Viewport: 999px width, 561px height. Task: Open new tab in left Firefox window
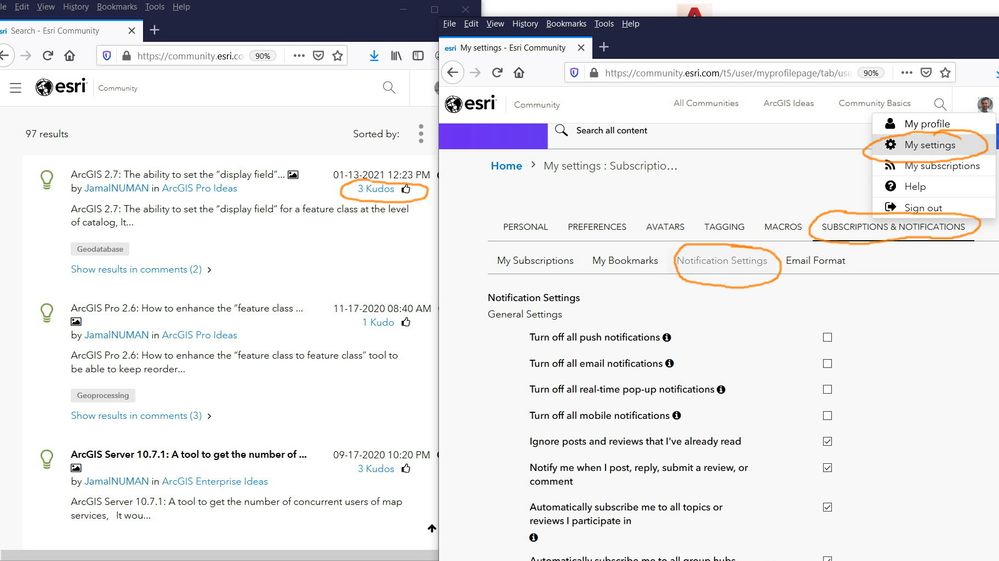154,30
